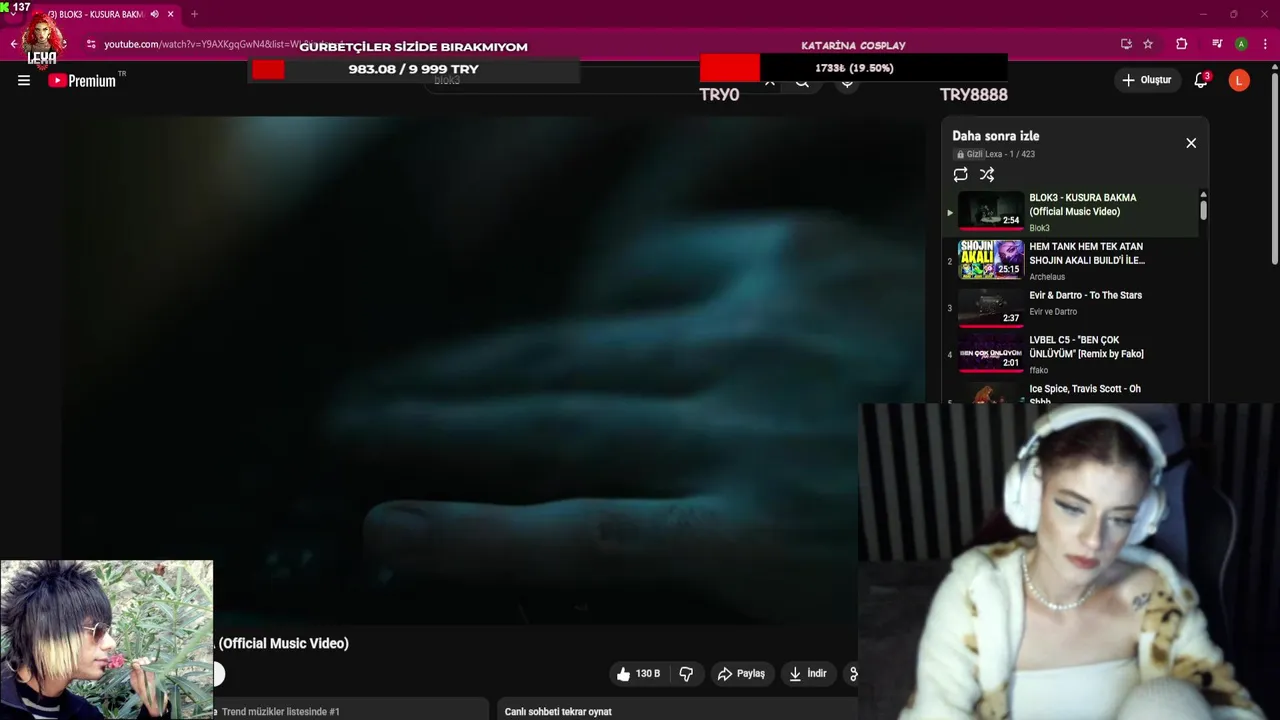Open Evir & Dartro - To The Stars

[1085, 296]
